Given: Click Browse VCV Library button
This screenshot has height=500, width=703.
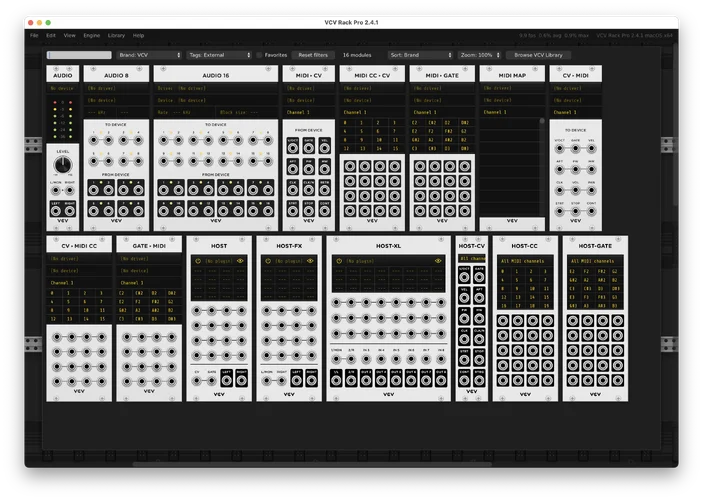Looking at the screenshot, I should coord(538,55).
